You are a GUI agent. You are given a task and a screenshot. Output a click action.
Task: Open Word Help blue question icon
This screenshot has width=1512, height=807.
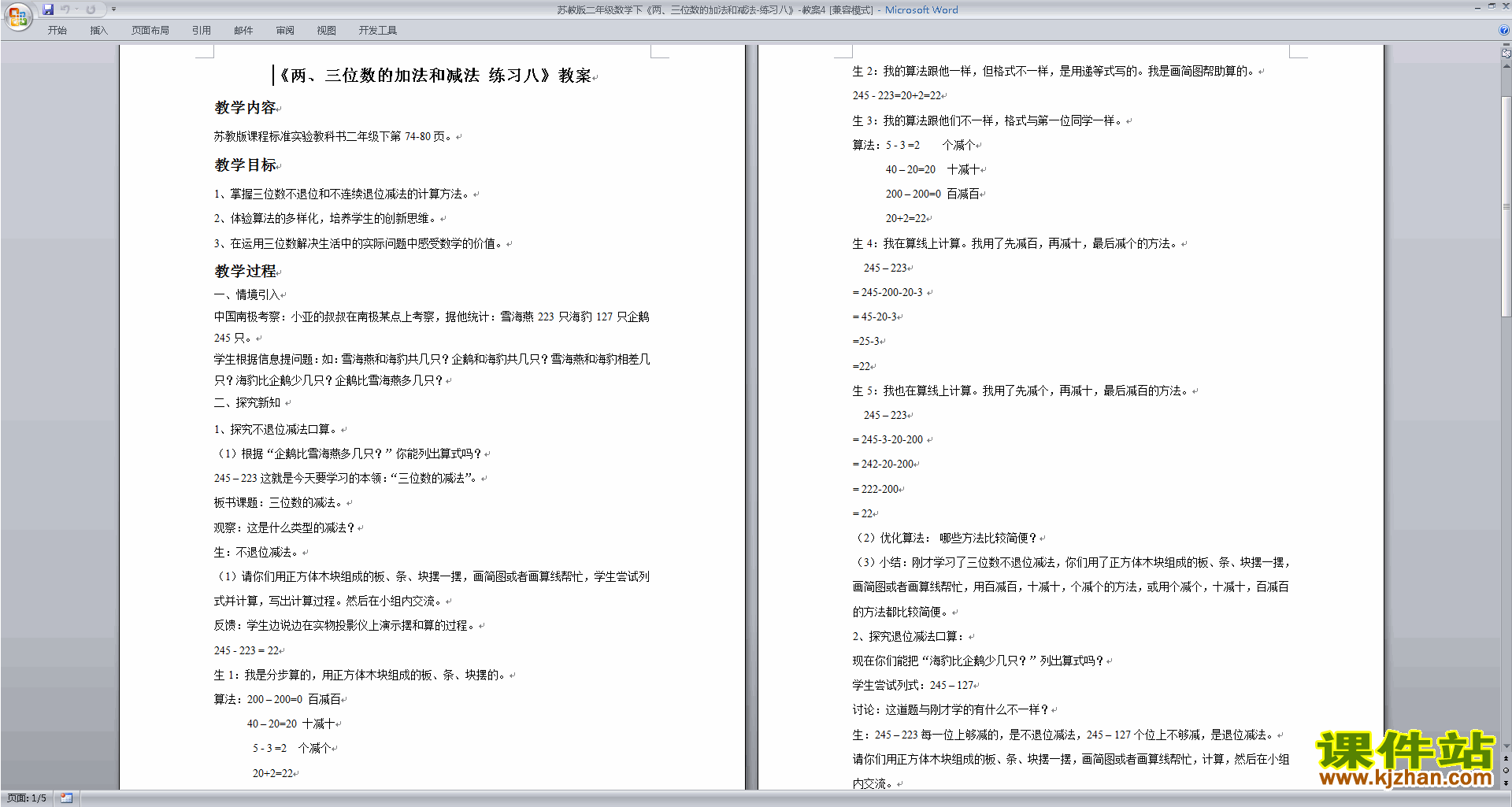coord(1504,30)
